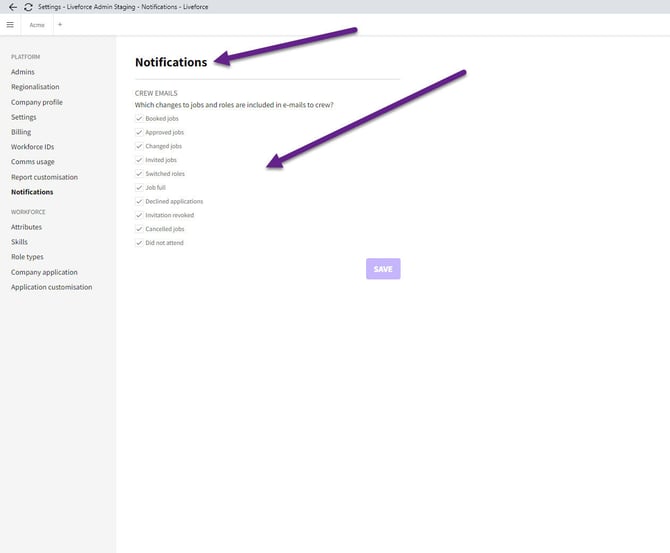670x553 pixels.
Task: Go back with the back arrow icon
Action: pyautogui.click(x=13, y=7)
